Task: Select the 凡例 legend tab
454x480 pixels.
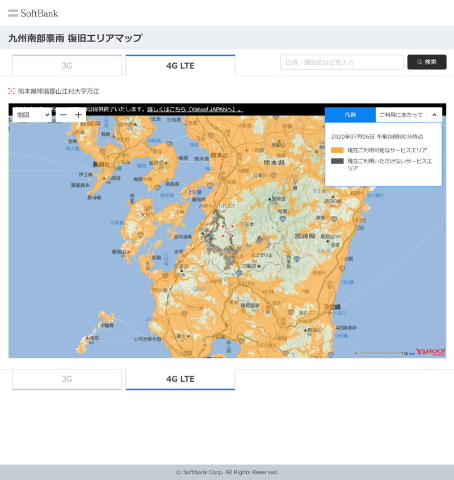Action: coord(350,115)
